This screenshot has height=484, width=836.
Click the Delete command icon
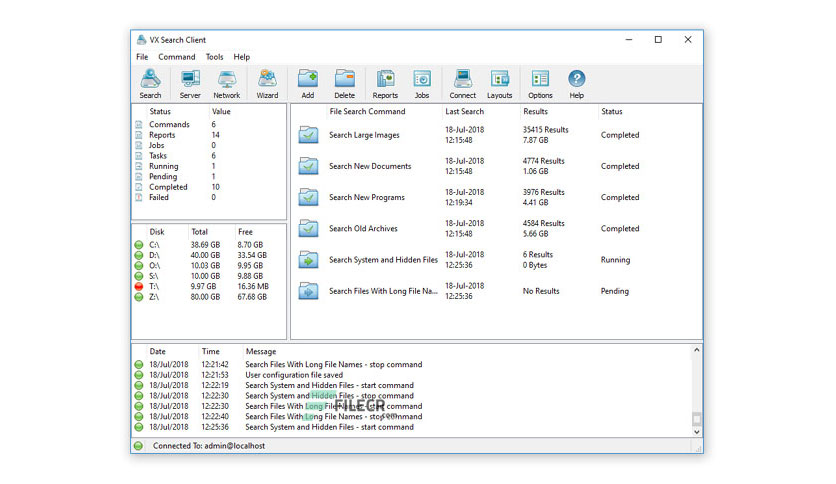[x=344, y=84]
